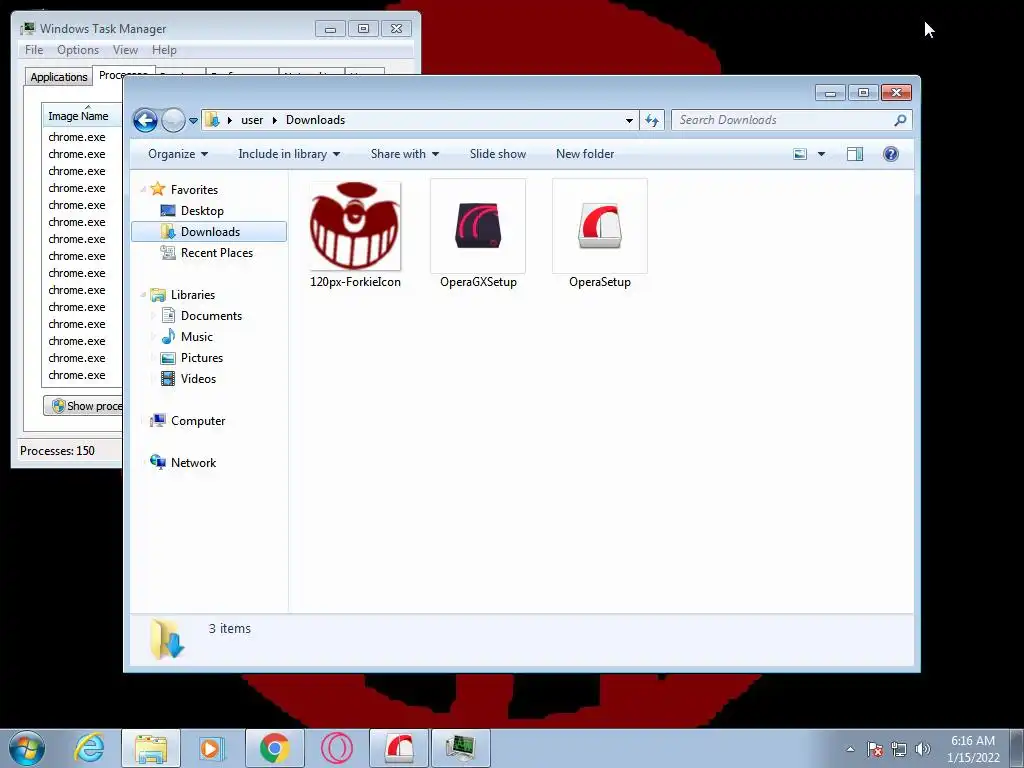Screen dimensions: 1024x768
Task: Select the OperaSetup file icon
Action: tap(600, 226)
